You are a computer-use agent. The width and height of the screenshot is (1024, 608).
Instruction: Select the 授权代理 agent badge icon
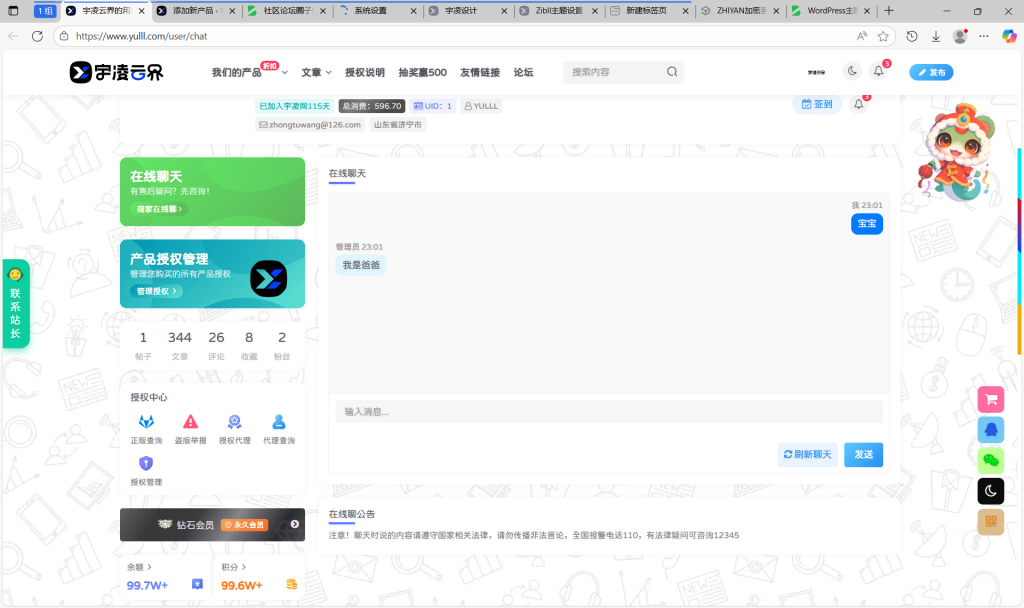(234, 422)
